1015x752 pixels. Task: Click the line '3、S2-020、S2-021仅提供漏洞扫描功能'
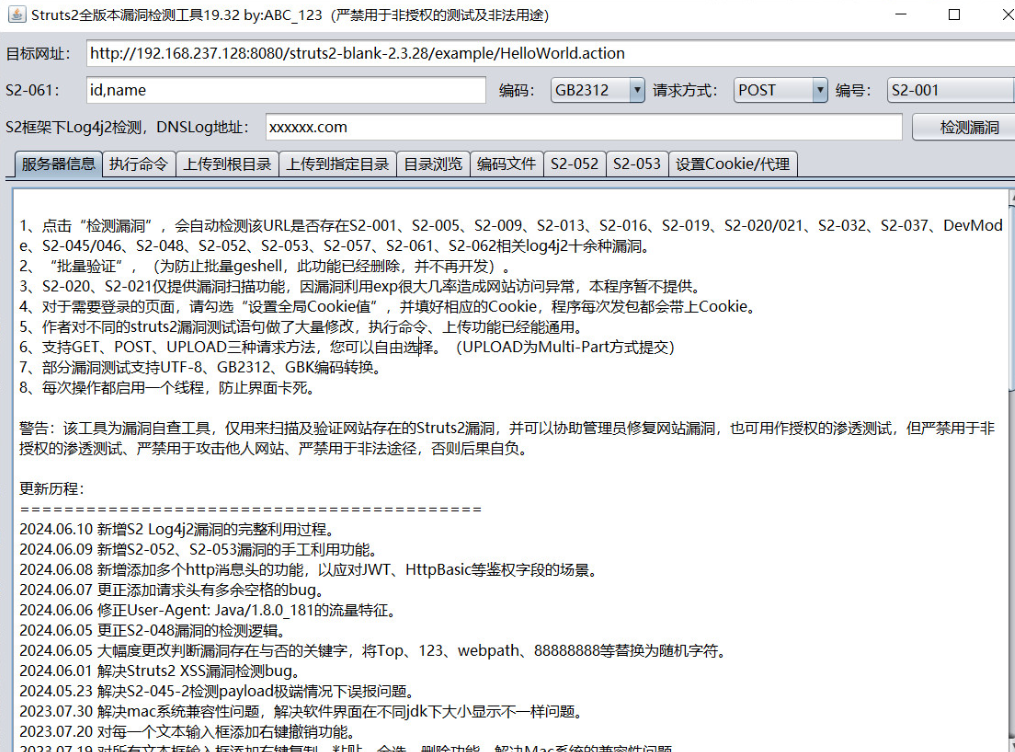359,286
